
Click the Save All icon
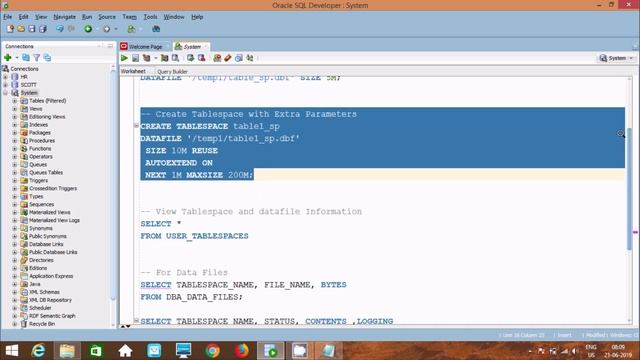pos(42,29)
